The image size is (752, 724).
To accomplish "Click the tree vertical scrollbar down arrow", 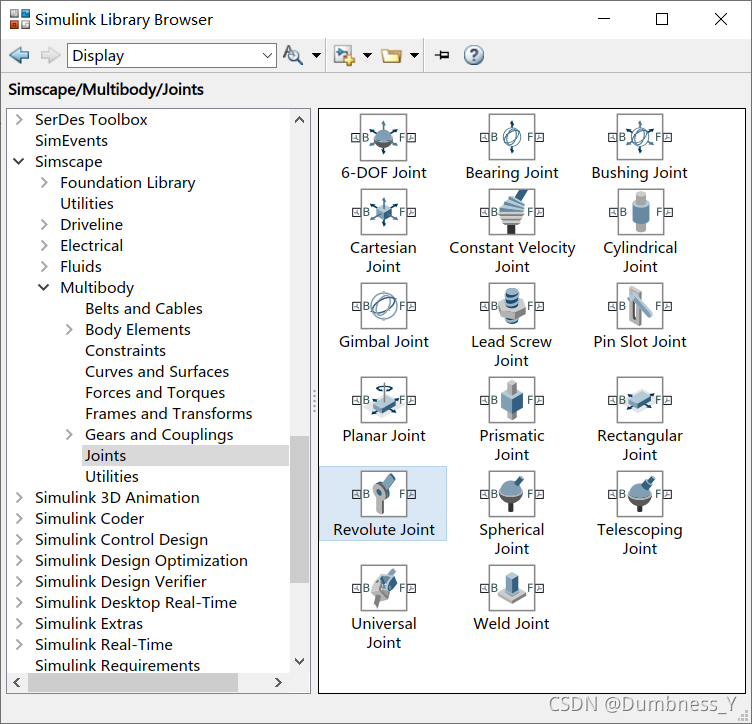I will [300, 662].
